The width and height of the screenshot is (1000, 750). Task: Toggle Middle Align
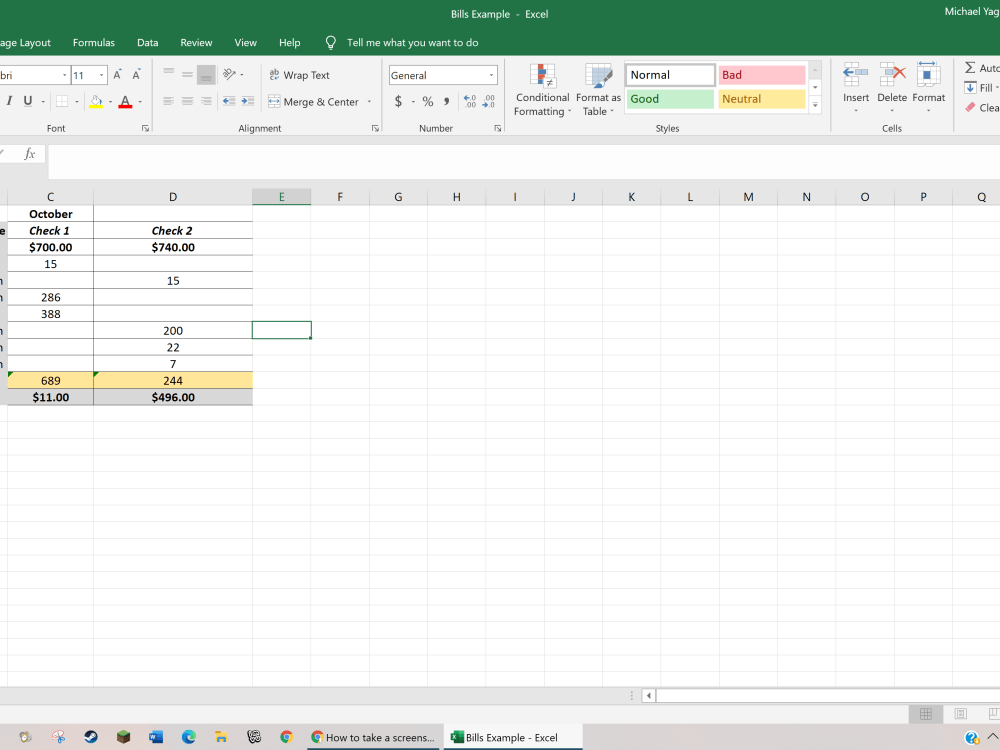point(187,75)
